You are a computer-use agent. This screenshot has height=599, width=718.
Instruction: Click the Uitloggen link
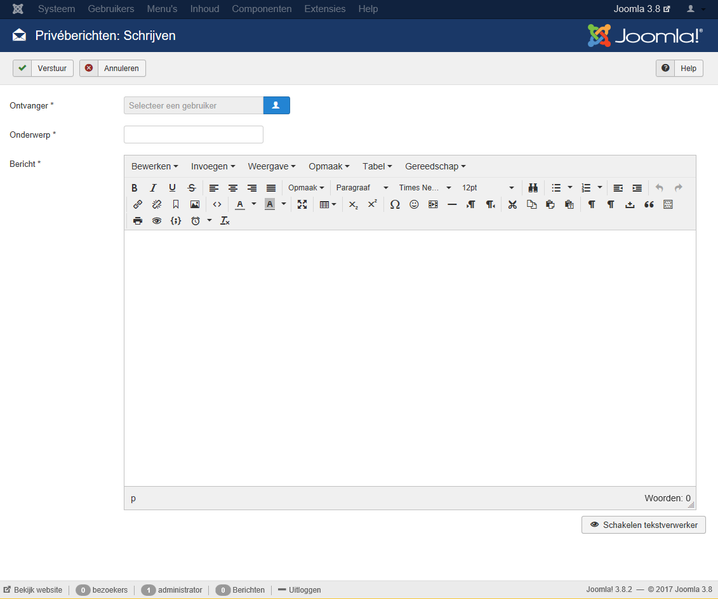click(299, 590)
